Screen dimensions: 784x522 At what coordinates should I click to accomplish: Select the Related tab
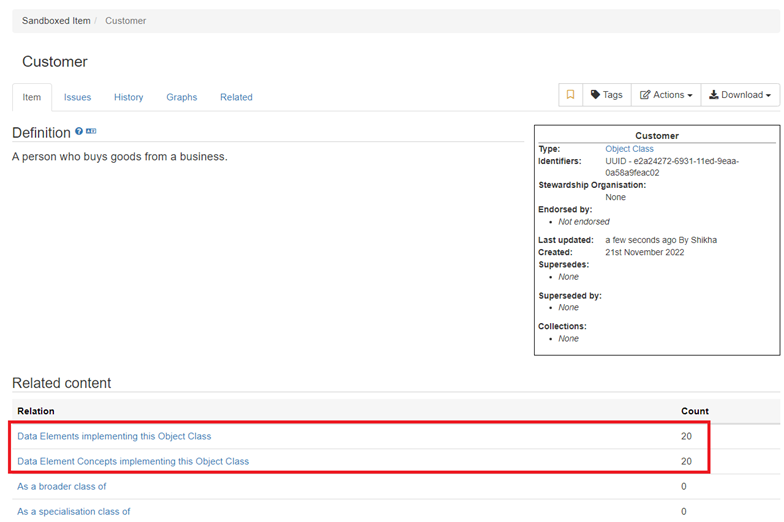pos(236,97)
